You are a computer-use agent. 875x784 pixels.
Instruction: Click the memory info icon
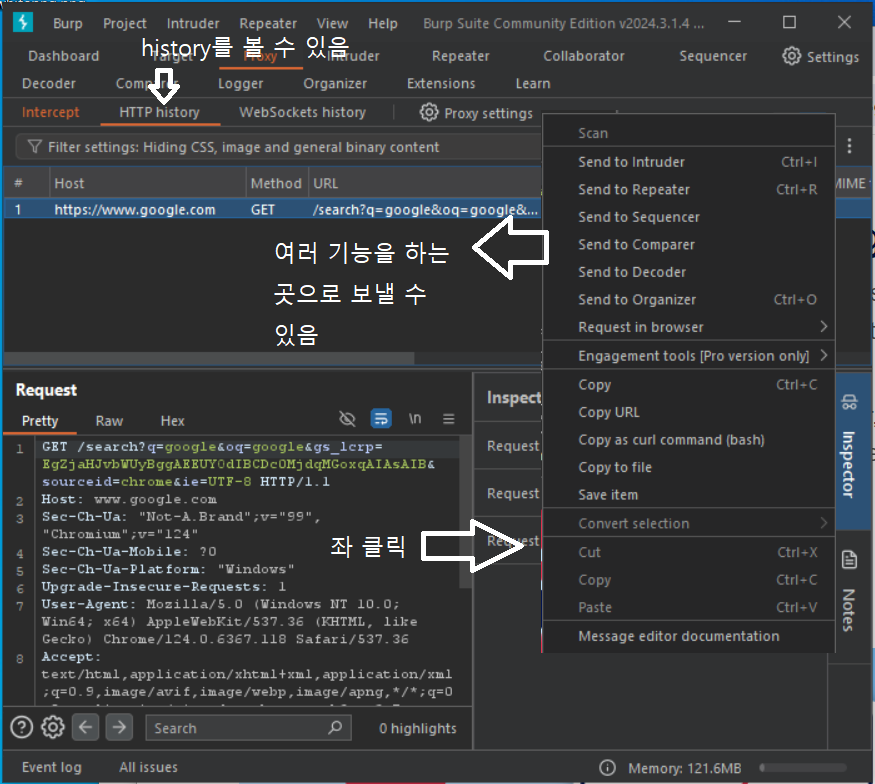point(607,768)
